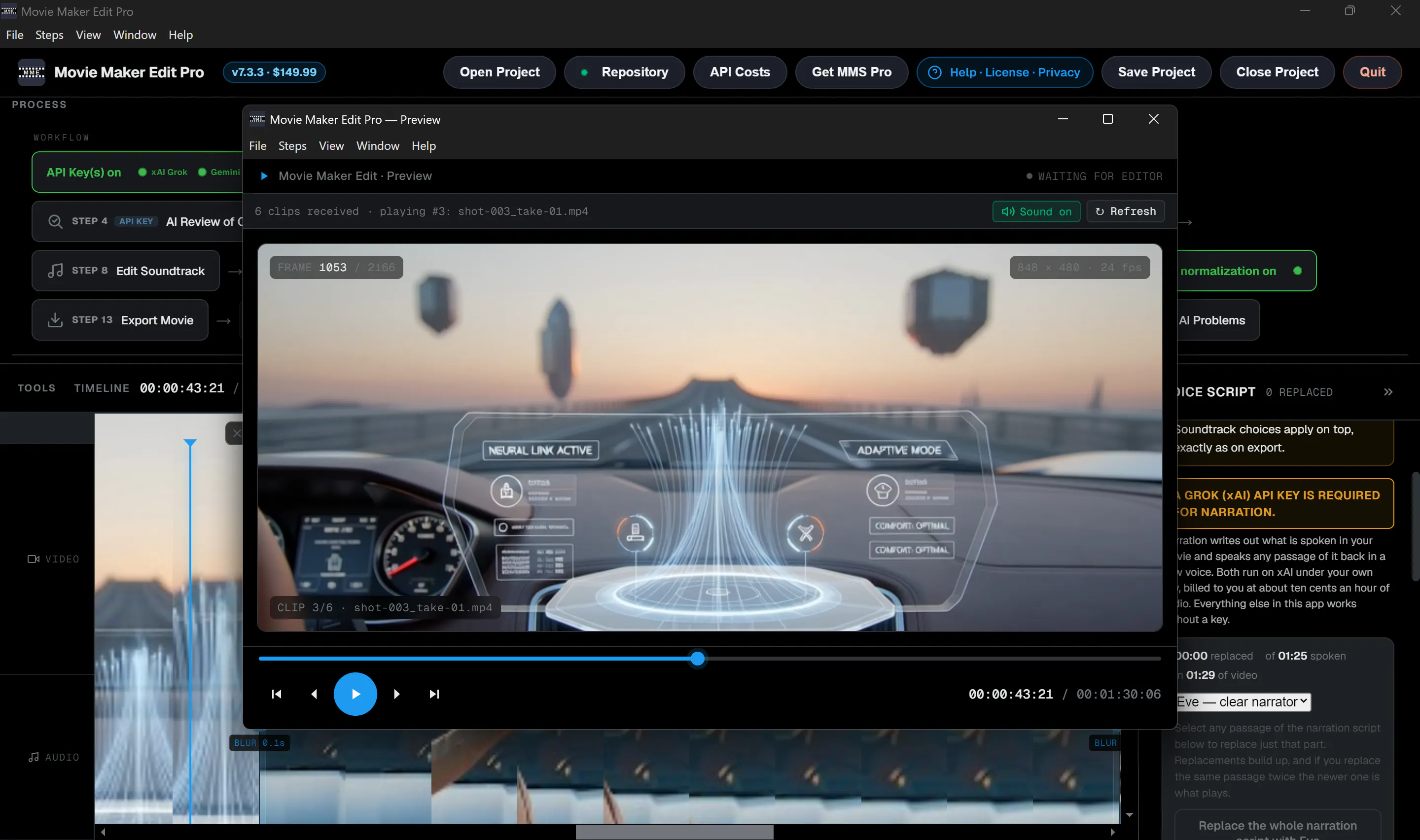
Task: Jump to first clip with skip-back icon
Action: 276,694
